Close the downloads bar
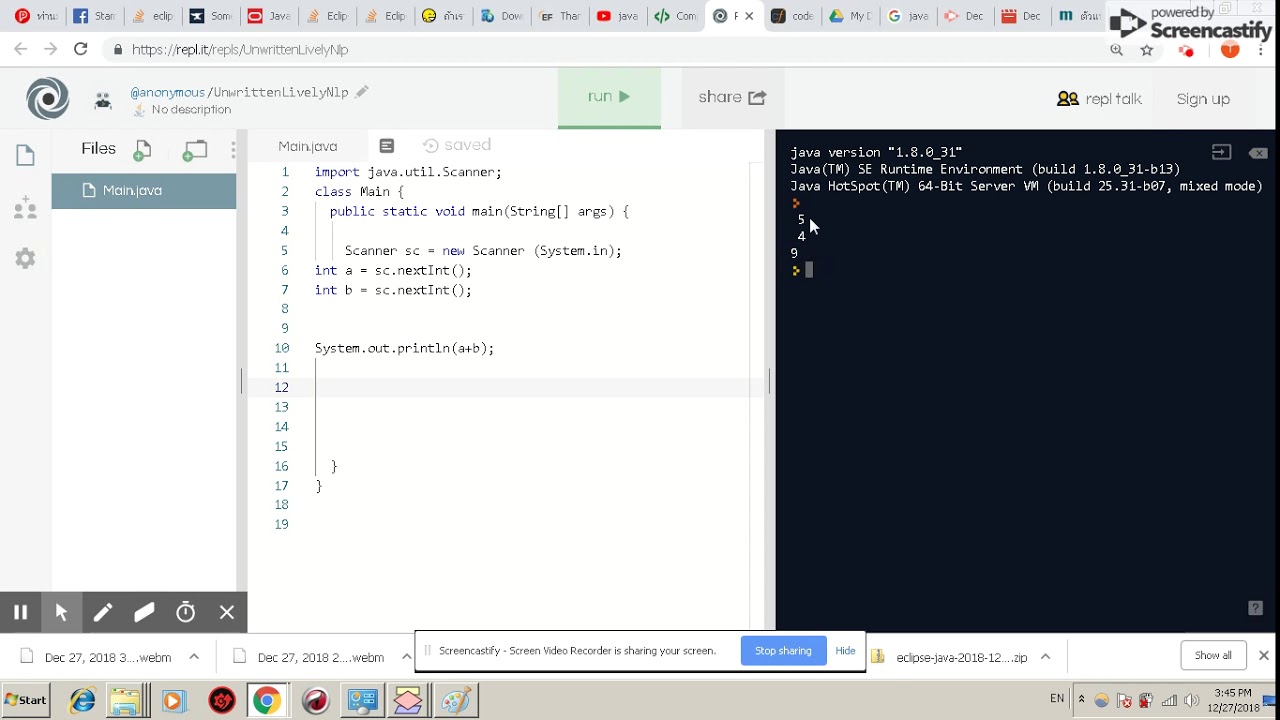The width and height of the screenshot is (1280, 720). [x=1264, y=655]
